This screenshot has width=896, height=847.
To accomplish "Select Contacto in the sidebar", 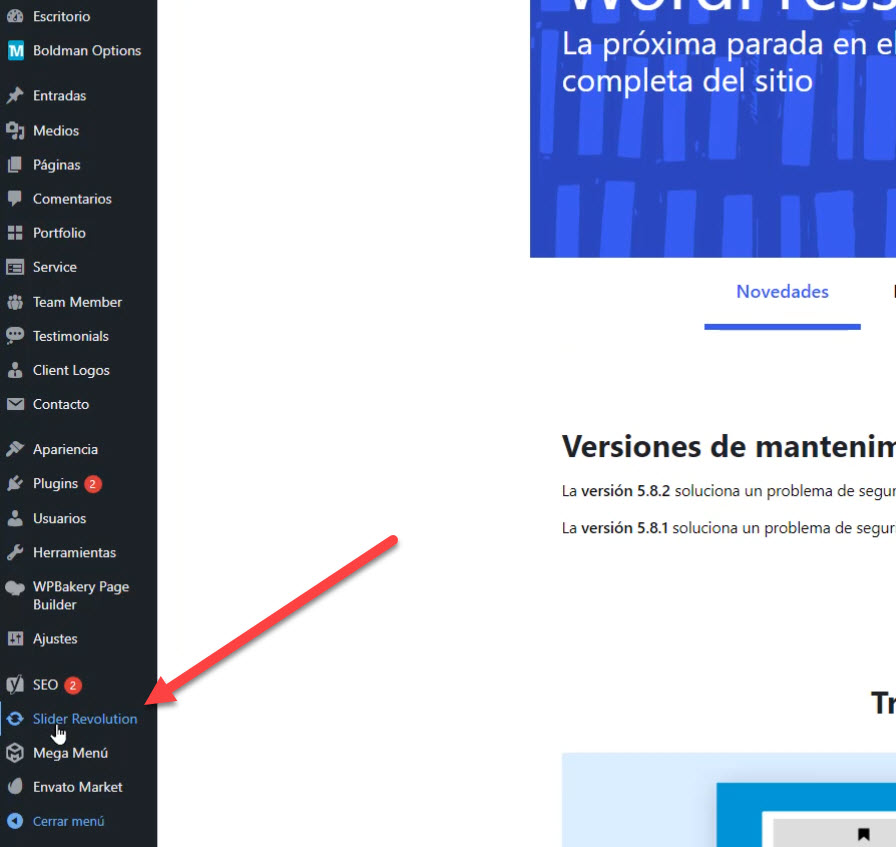I will pos(61,404).
